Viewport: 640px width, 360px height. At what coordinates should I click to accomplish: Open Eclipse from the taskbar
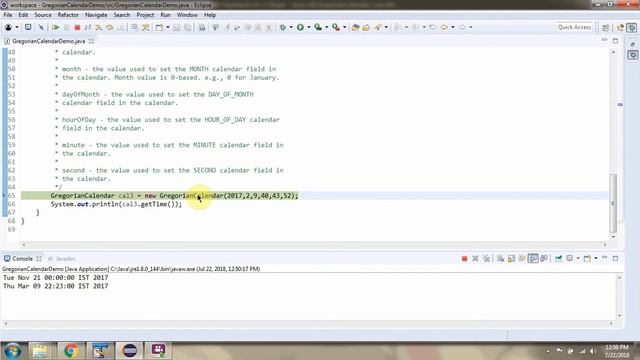coord(129,351)
